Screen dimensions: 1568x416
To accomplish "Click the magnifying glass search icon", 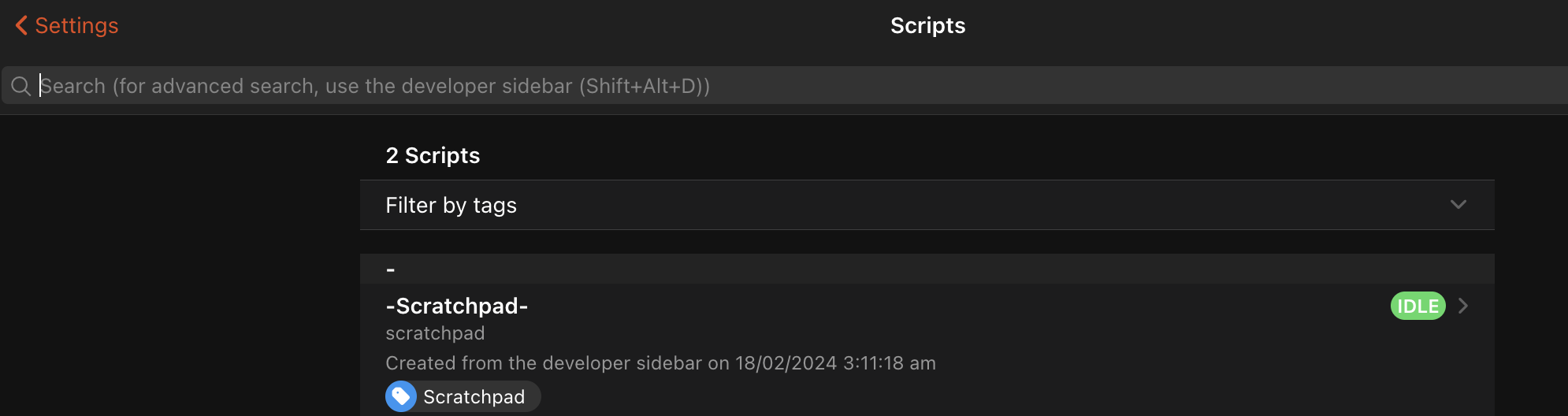I will [21, 86].
